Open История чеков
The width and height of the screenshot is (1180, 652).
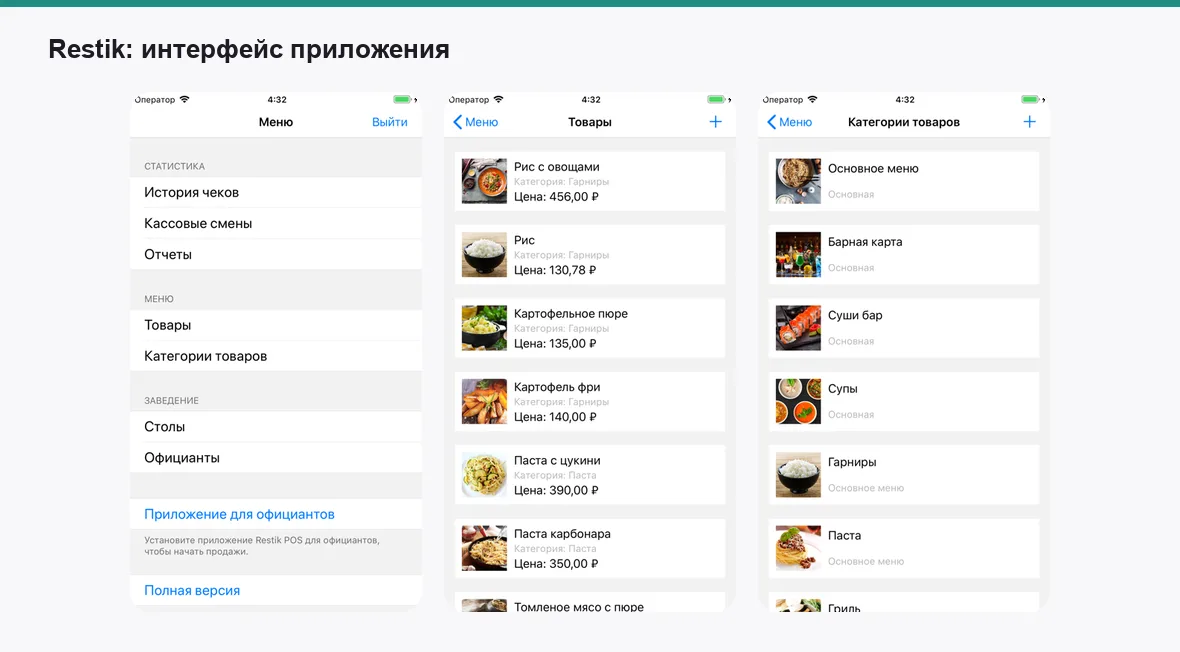click(275, 193)
